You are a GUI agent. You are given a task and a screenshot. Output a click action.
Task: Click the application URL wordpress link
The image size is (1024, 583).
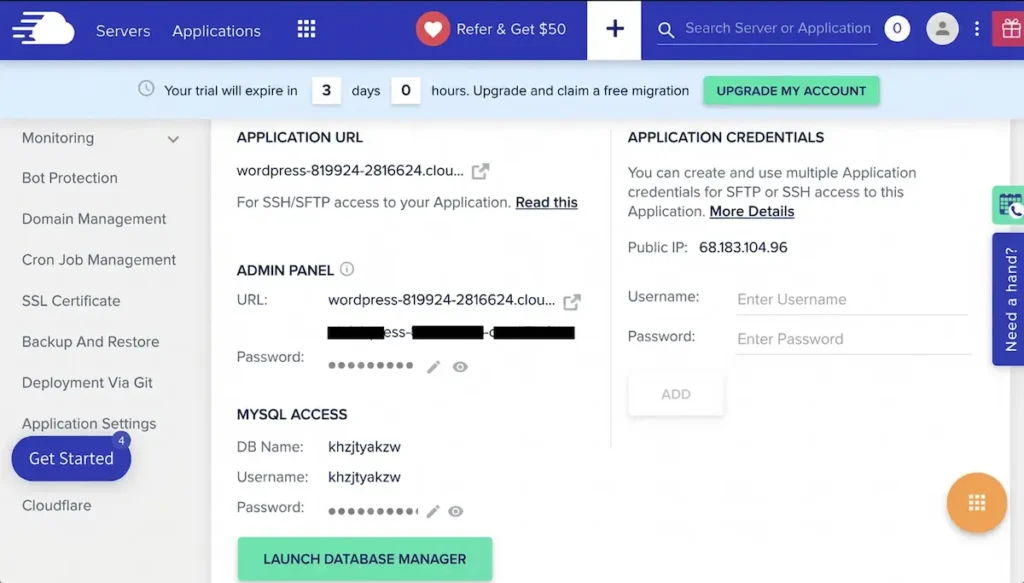pos(349,170)
